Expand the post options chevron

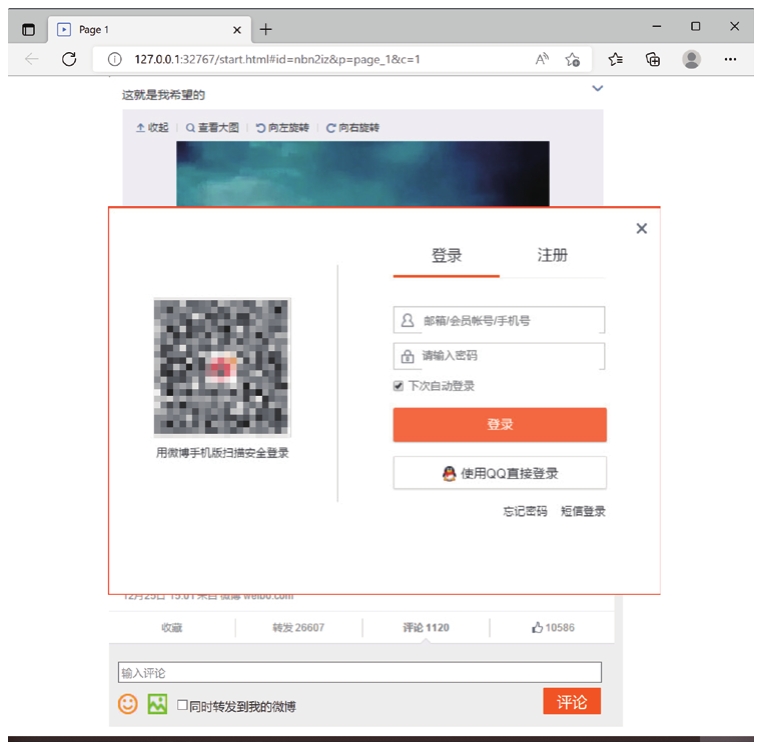[598, 88]
